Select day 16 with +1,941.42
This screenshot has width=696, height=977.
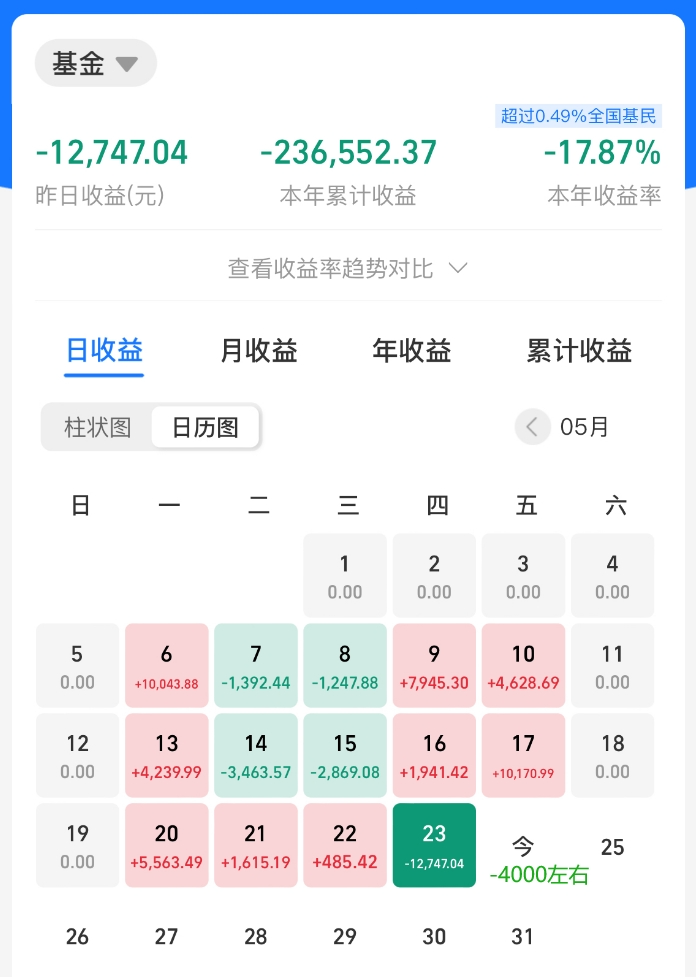click(434, 755)
